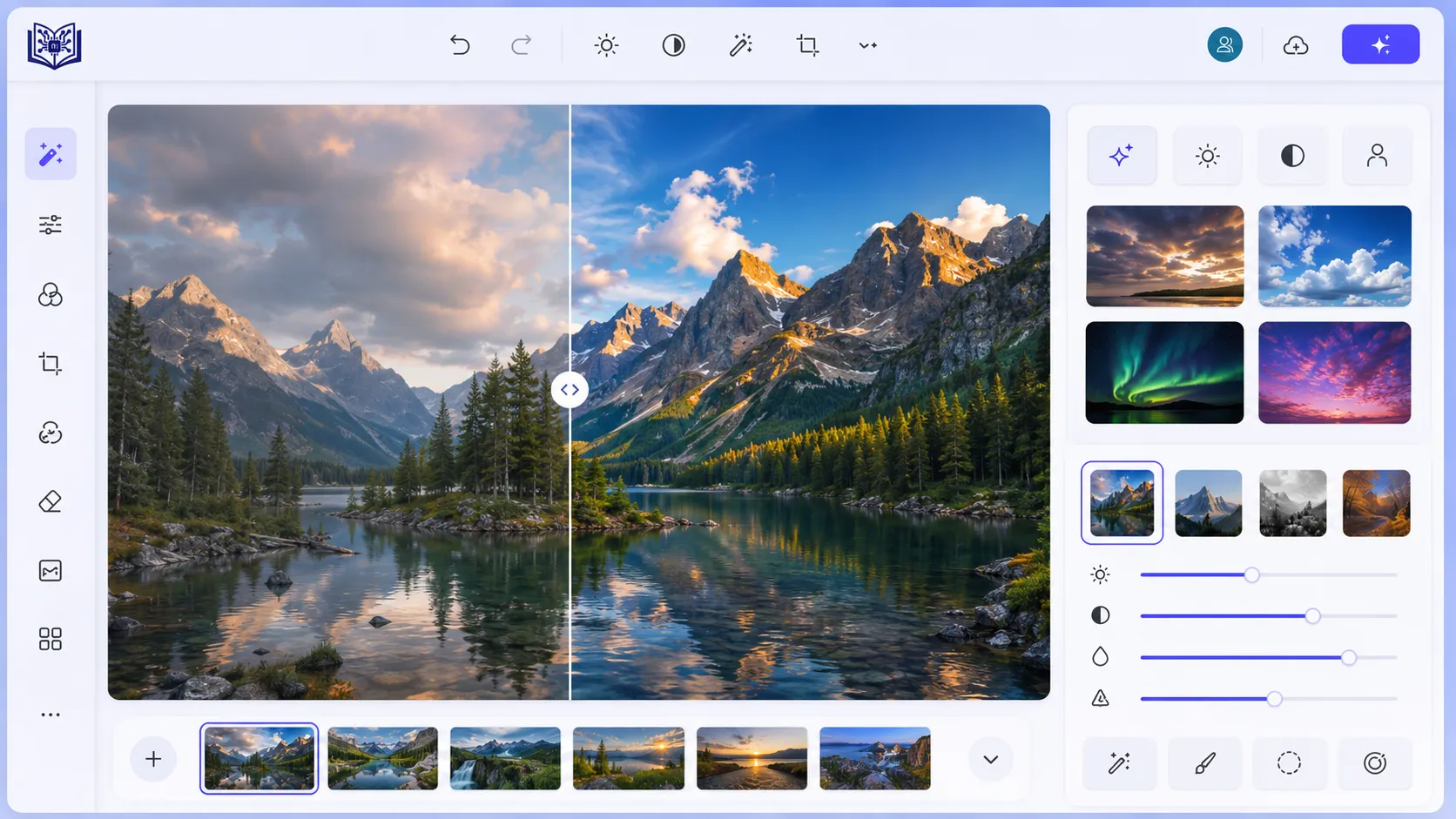Expand the filmstrip with chevron down
The height and width of the screenshot is (819, 1456).
[x=990, y=759]
